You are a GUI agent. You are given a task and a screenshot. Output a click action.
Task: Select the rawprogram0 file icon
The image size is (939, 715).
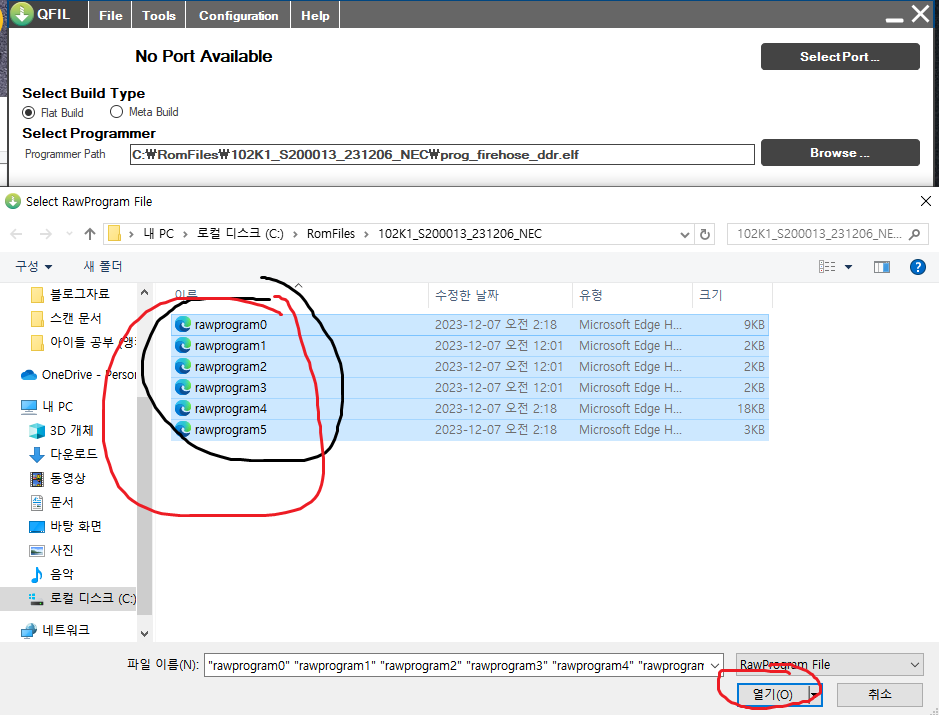coord(183,325)
